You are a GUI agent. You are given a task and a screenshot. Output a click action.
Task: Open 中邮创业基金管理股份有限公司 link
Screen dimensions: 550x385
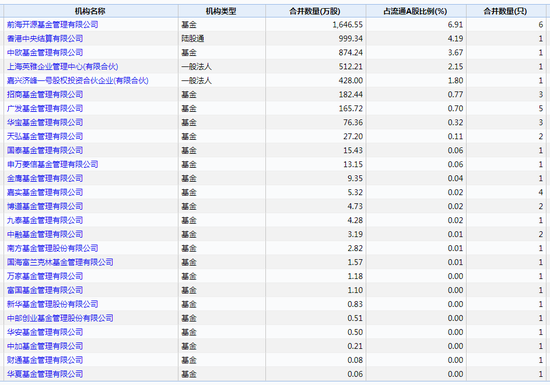tap(60, 318)
